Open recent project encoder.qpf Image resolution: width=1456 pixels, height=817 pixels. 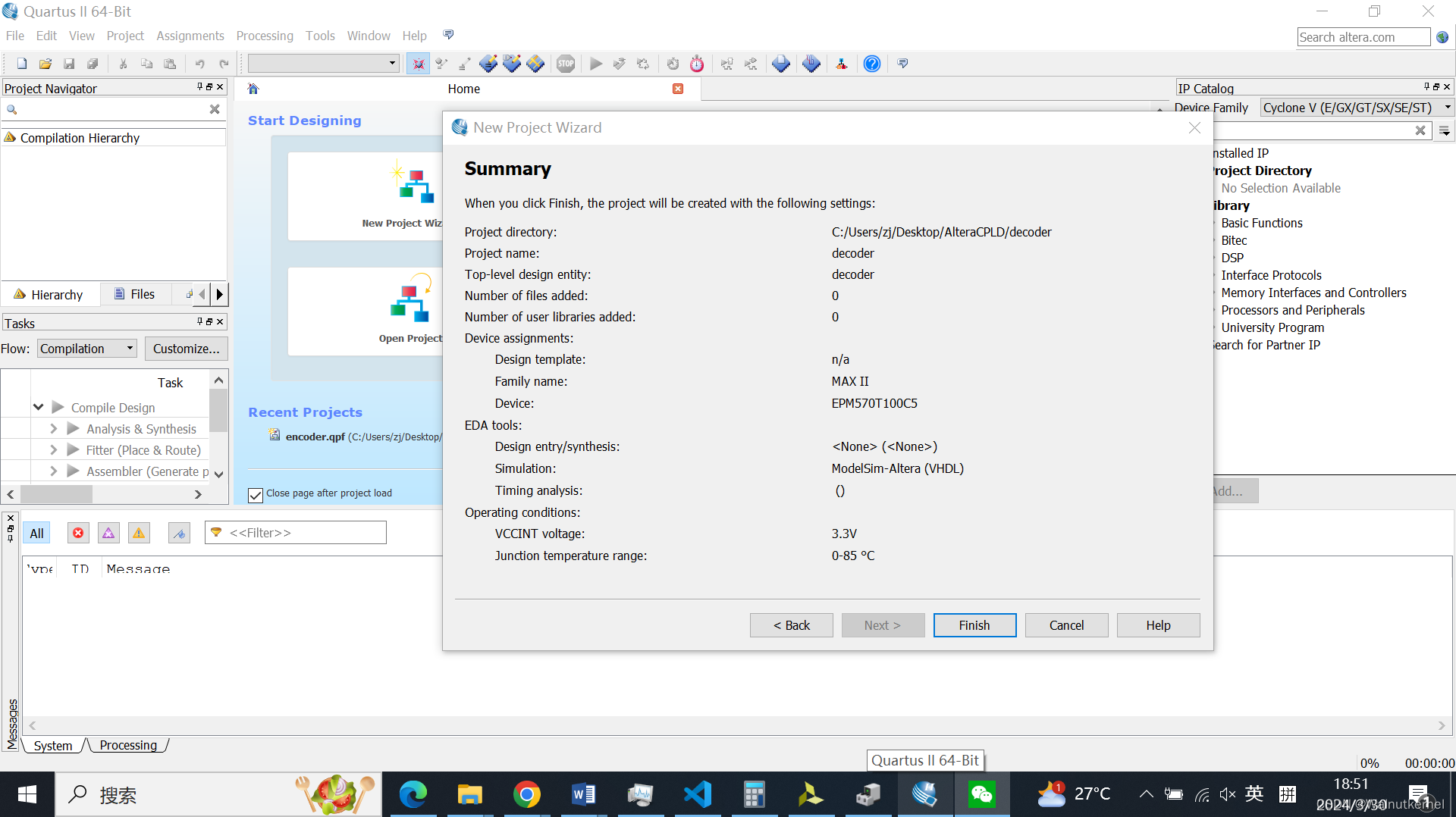pyautogui.click(x=315, y=437)
